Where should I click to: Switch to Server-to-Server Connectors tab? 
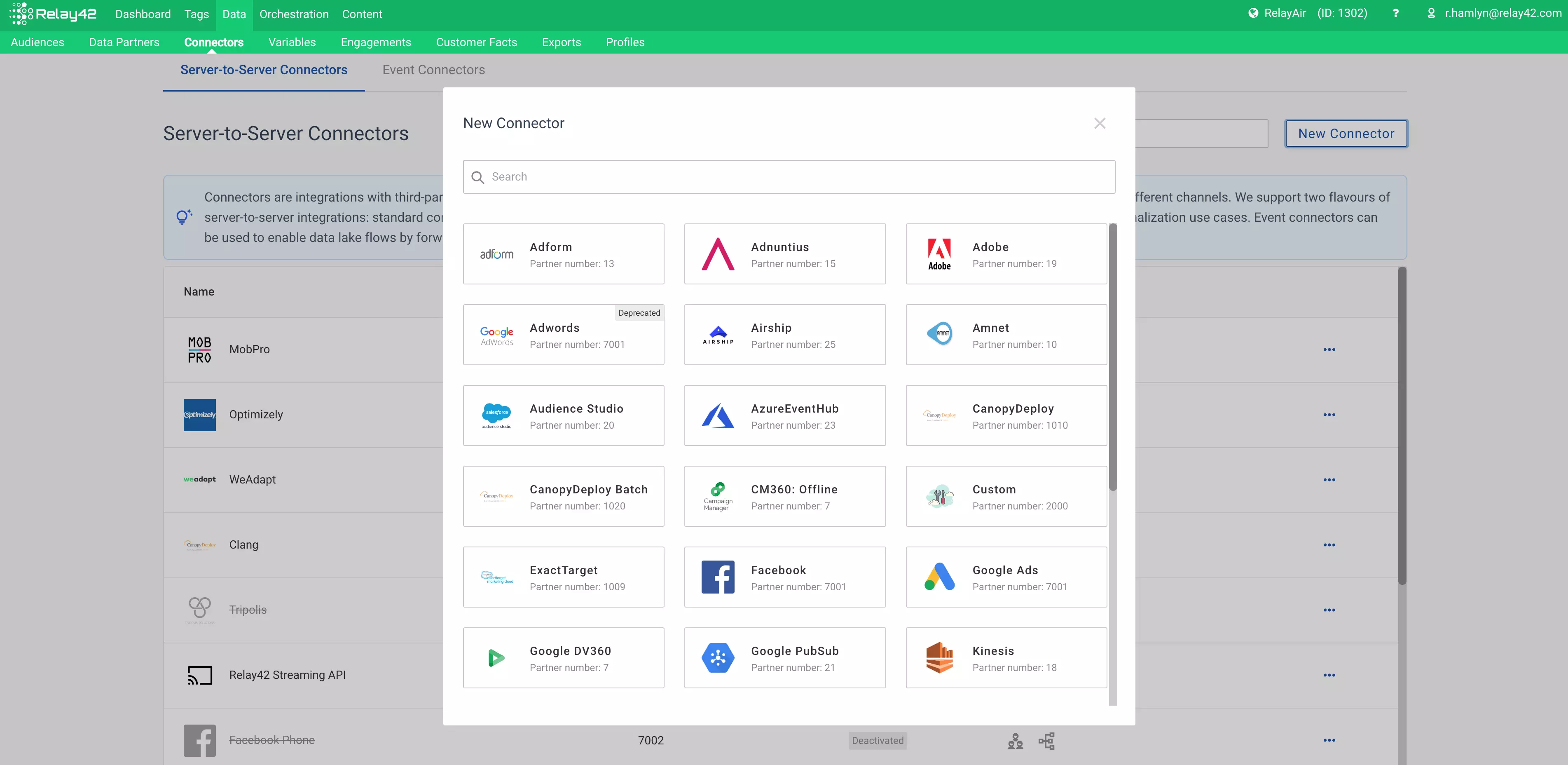click(264, 70)
